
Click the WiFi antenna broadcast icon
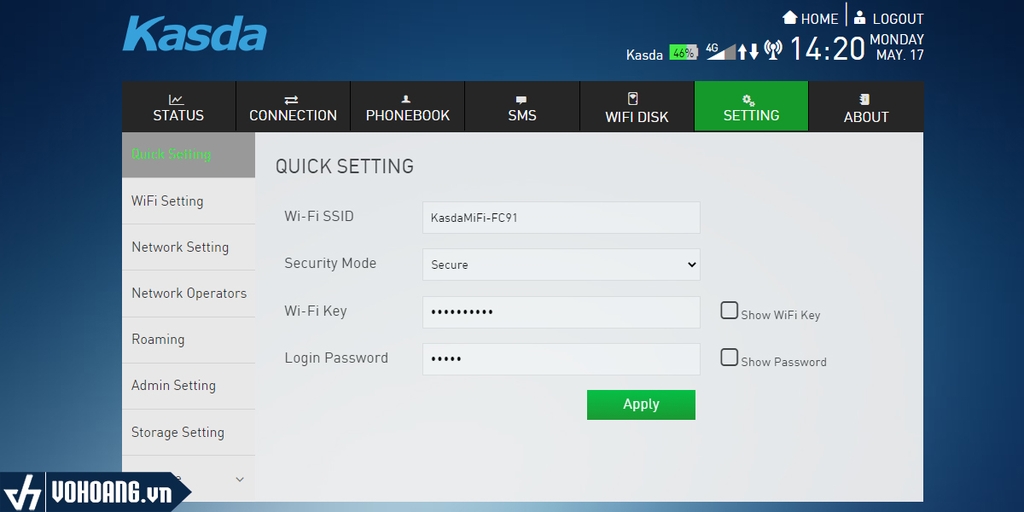tap(773, 50)
